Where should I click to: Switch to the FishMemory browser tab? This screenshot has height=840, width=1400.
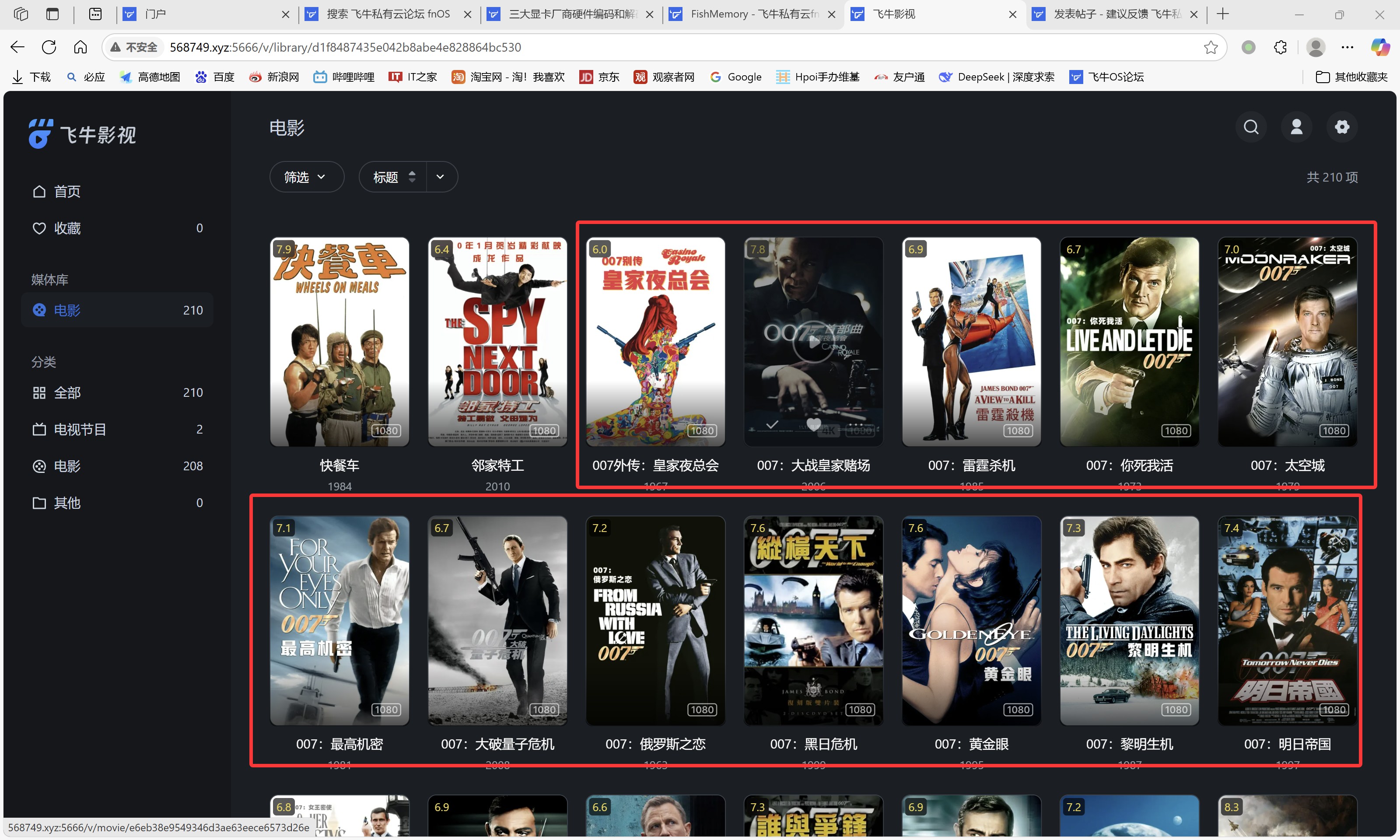click(x=752, y=14)
